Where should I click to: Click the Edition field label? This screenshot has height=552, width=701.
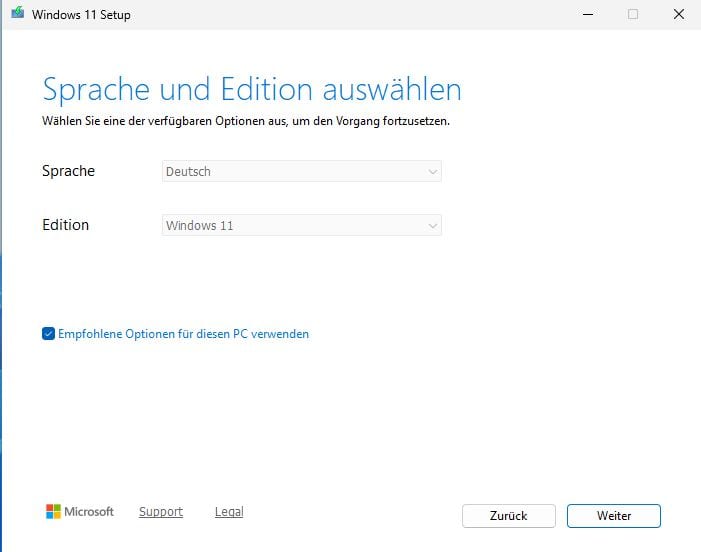coord(65,225)
